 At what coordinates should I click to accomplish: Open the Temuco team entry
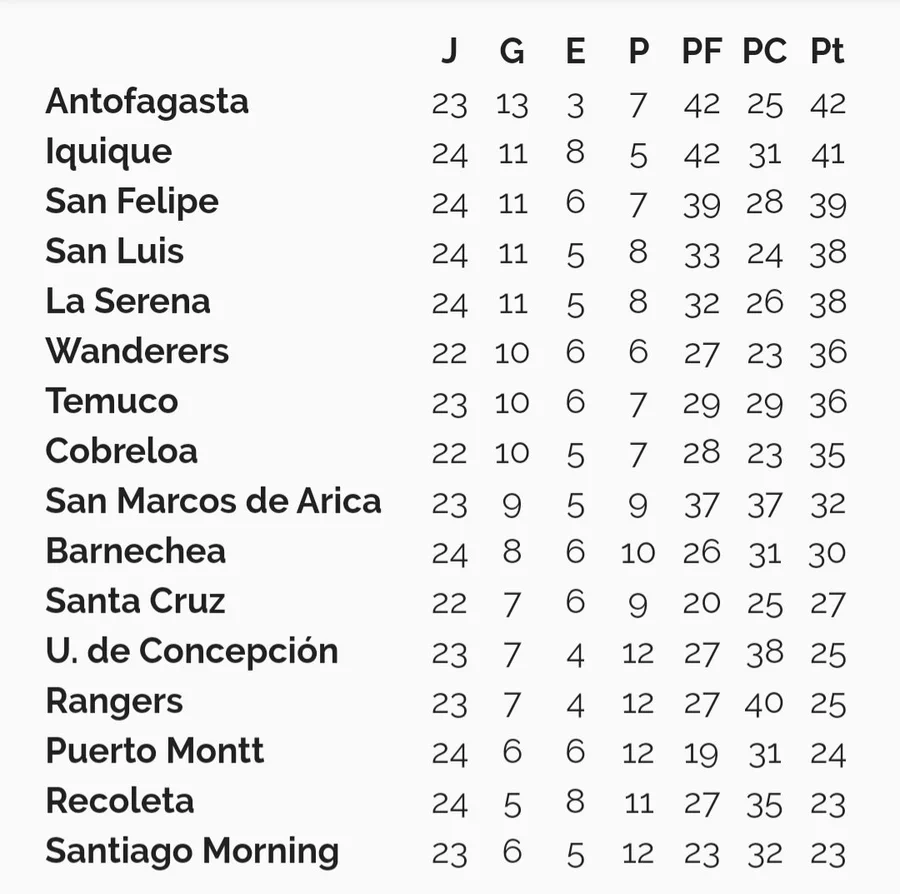(112, 402)
